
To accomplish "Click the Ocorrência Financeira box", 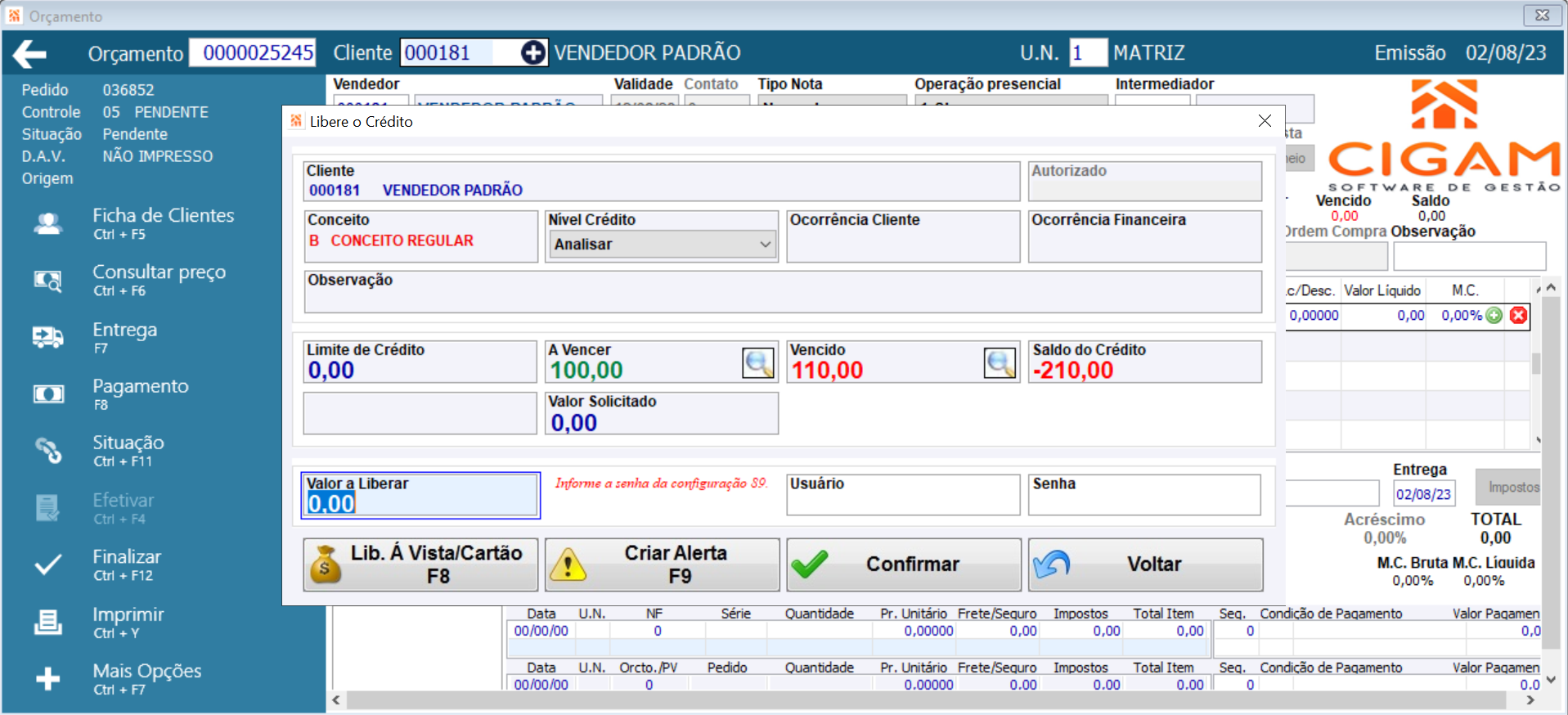I will tap(1145, 236).
